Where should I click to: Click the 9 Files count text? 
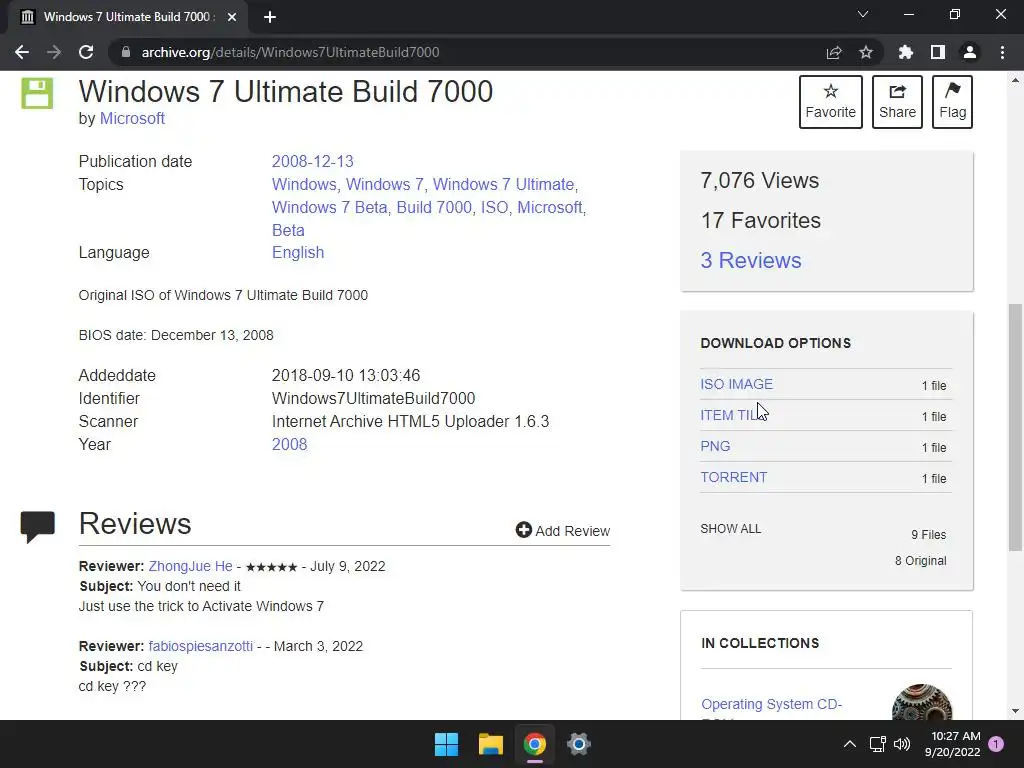[929, 535]
